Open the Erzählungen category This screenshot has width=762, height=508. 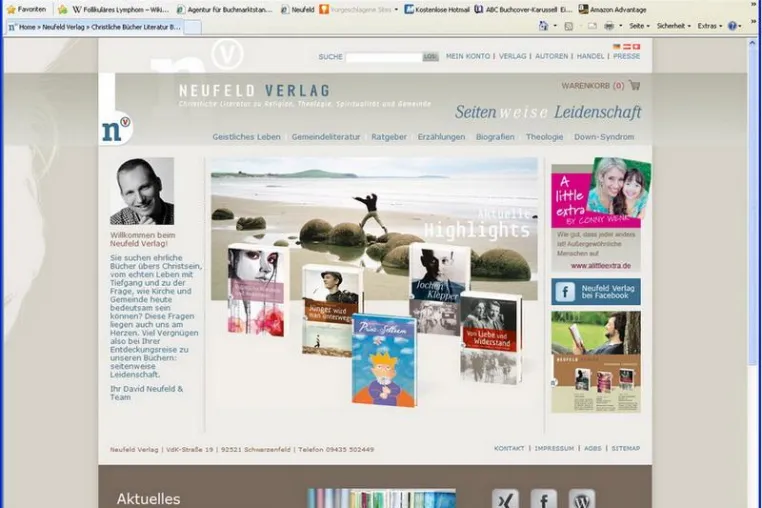pos(441,137)
